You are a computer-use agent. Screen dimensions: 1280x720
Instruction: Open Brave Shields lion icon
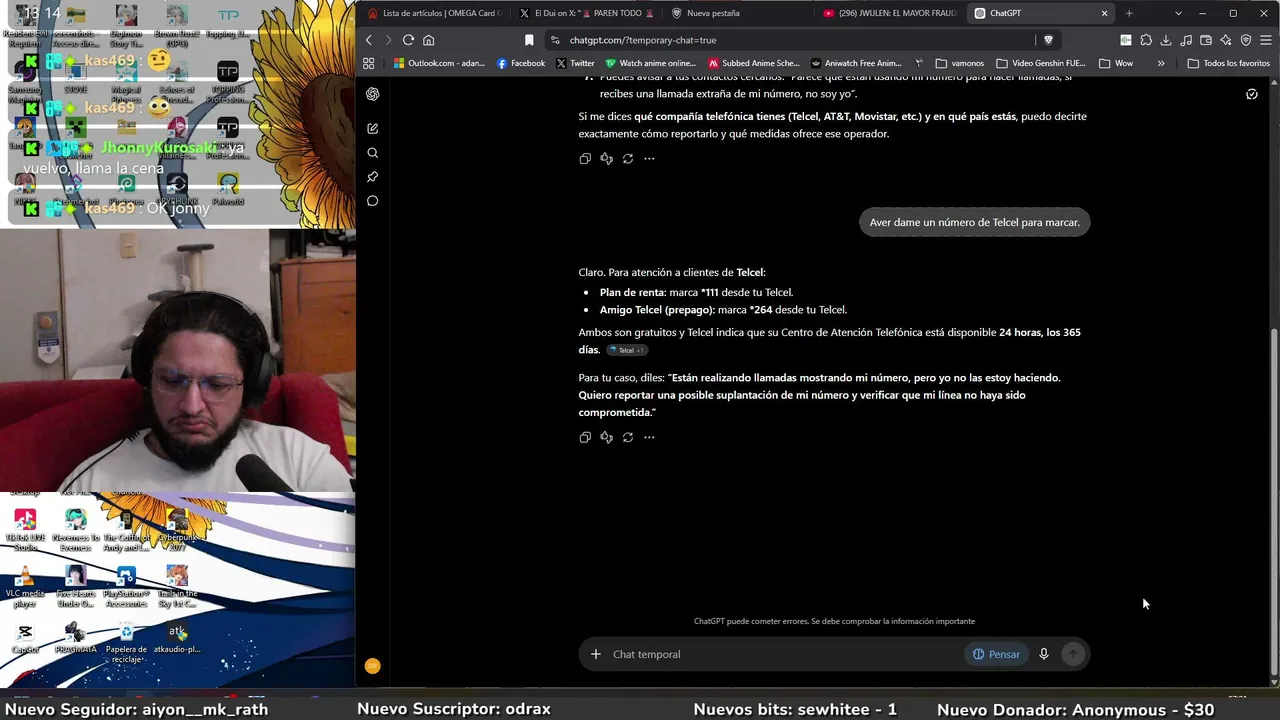tap(1048, 40)
